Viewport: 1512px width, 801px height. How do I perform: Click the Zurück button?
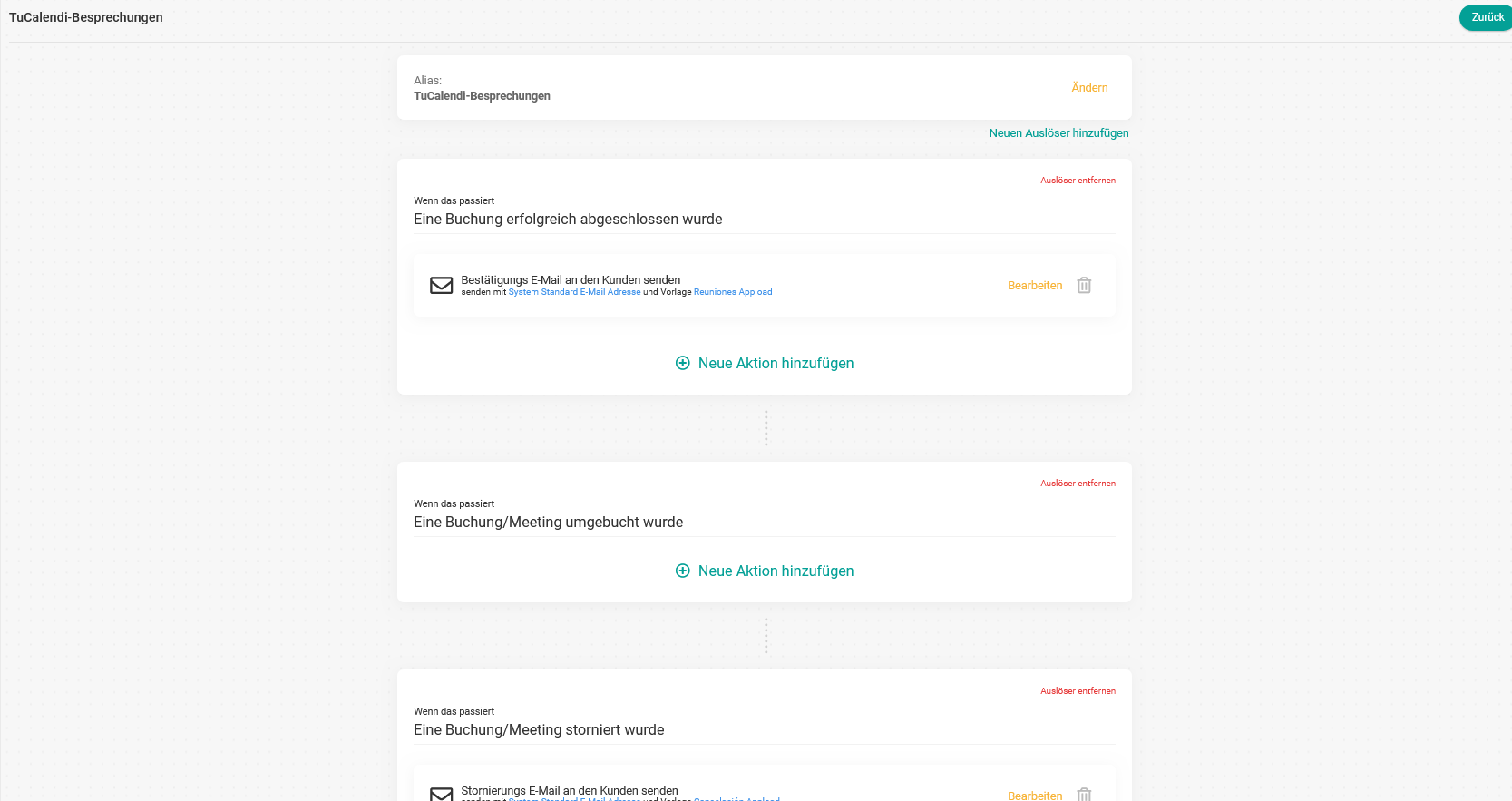click(x=1487, y=17)
